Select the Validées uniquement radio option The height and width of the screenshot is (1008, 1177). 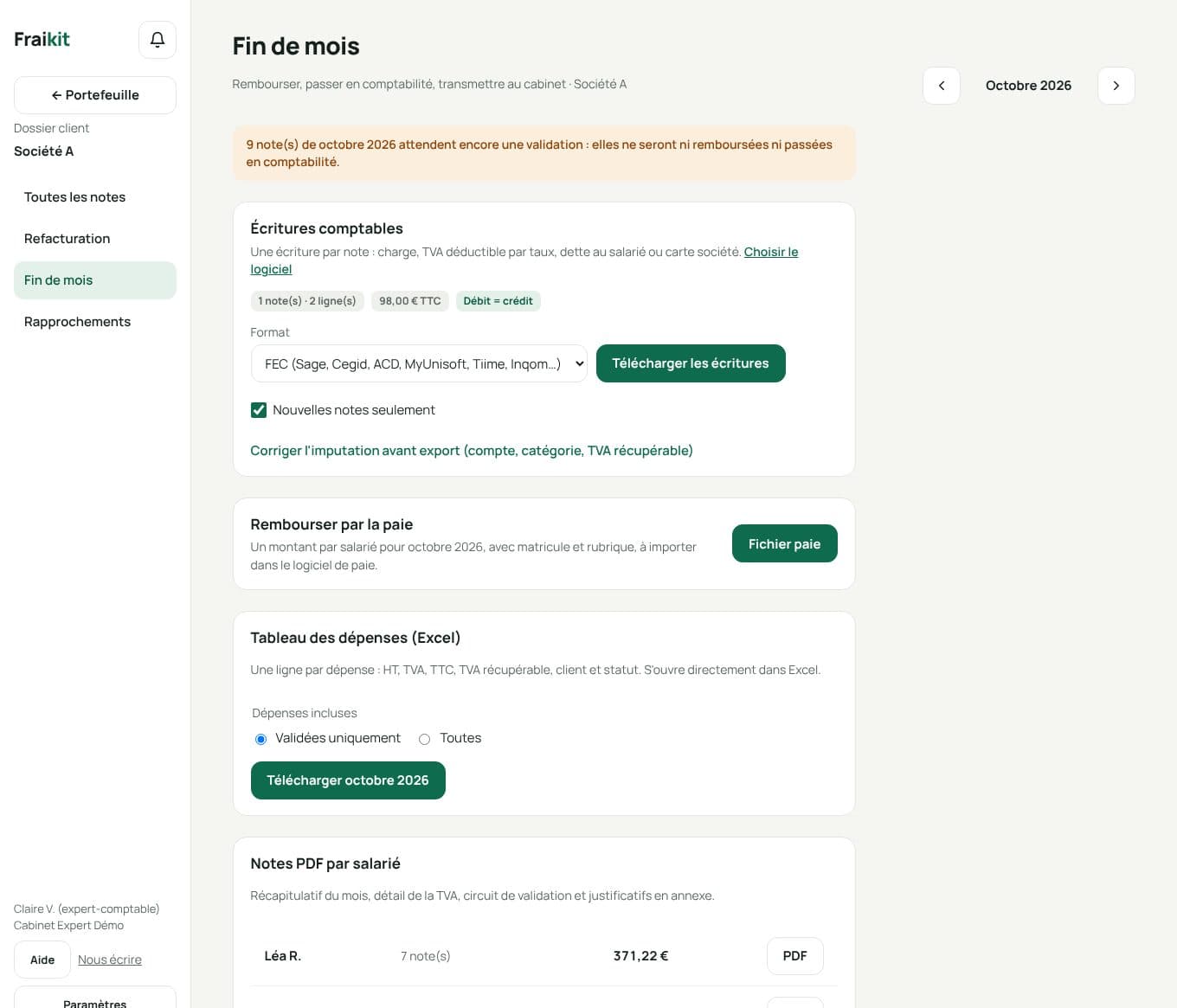coord(260,739)
